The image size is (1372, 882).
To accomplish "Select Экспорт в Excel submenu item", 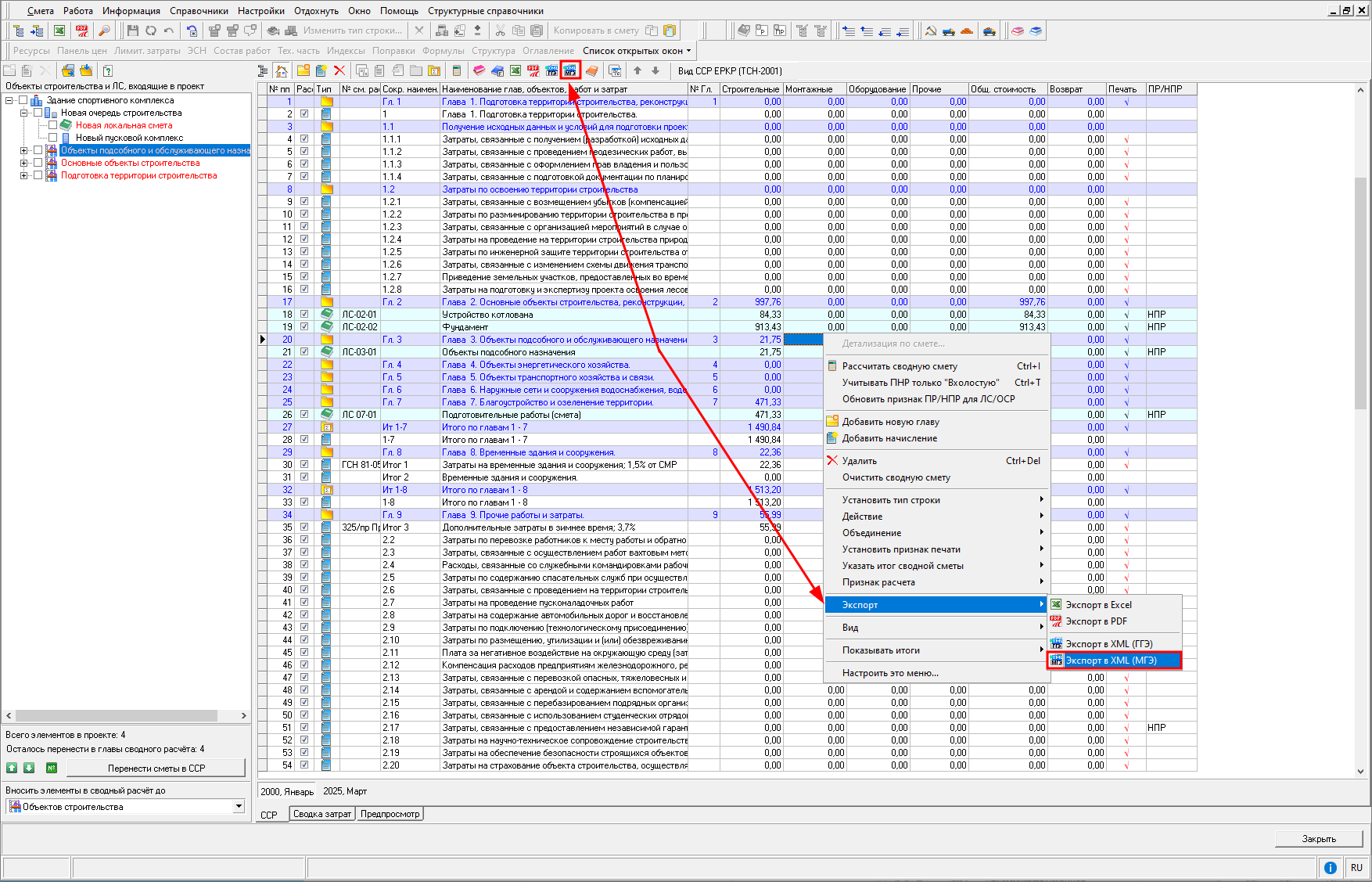I will tap(1115, 605).
